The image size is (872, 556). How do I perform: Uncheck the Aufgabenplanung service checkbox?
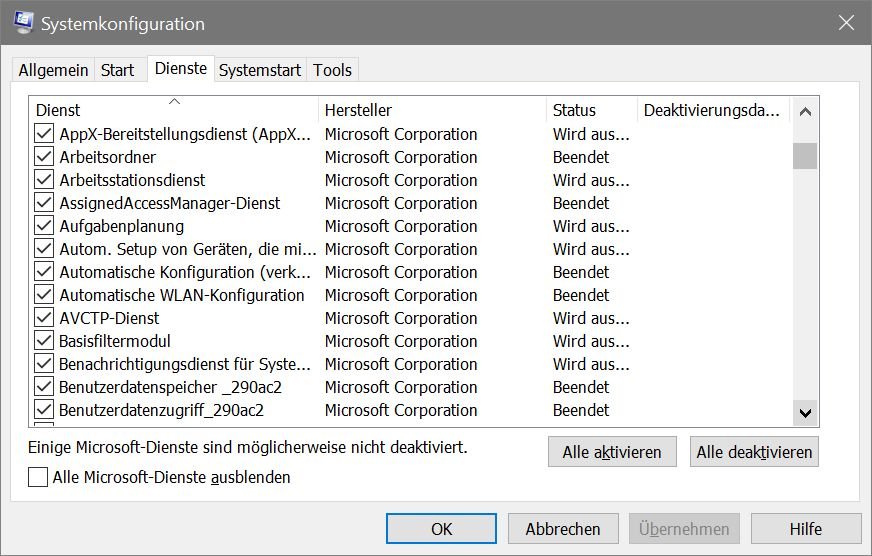44,226
